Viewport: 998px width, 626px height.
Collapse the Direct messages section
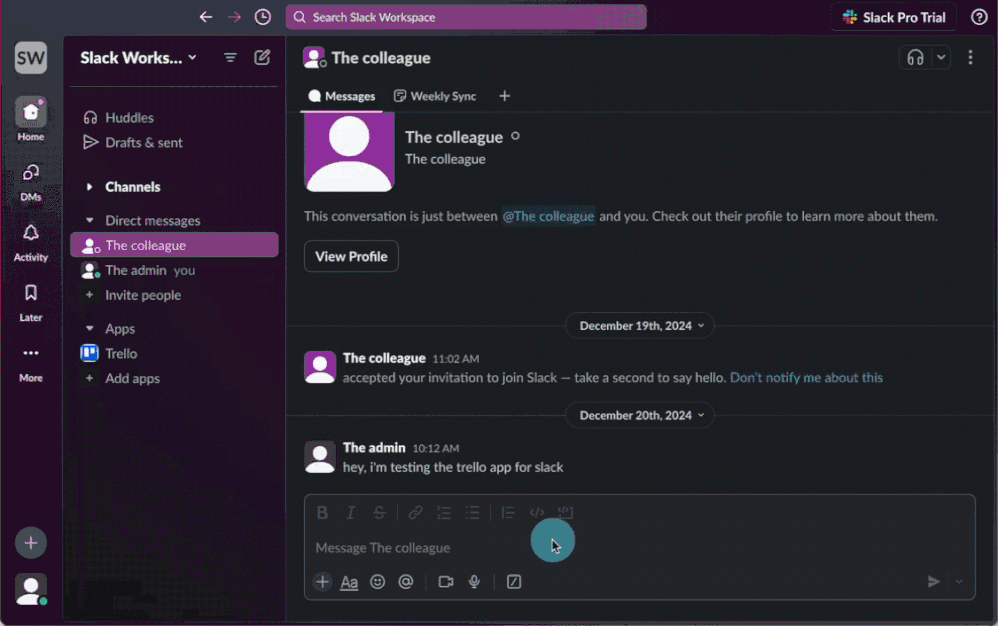pos(89,221)
